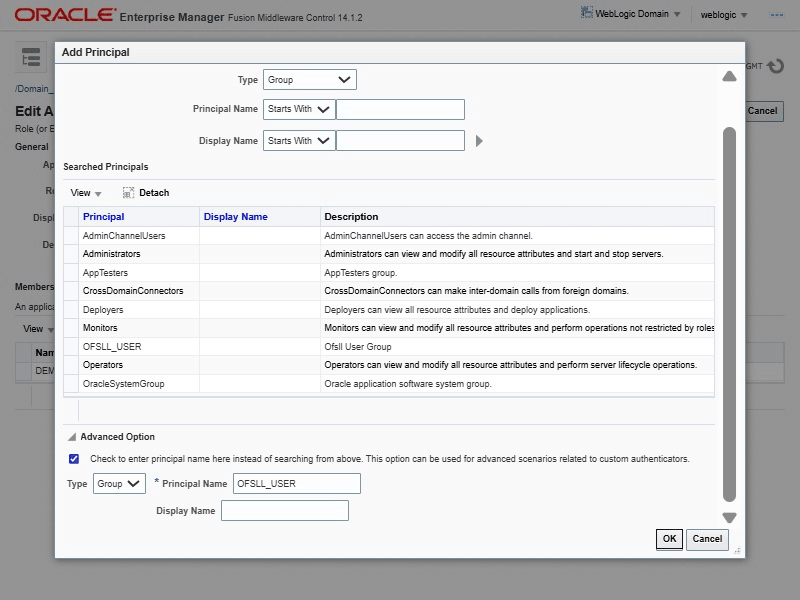Open Display Name Starts With dropdown
This screenshot has width=800, height=600.
click(299, 141)
